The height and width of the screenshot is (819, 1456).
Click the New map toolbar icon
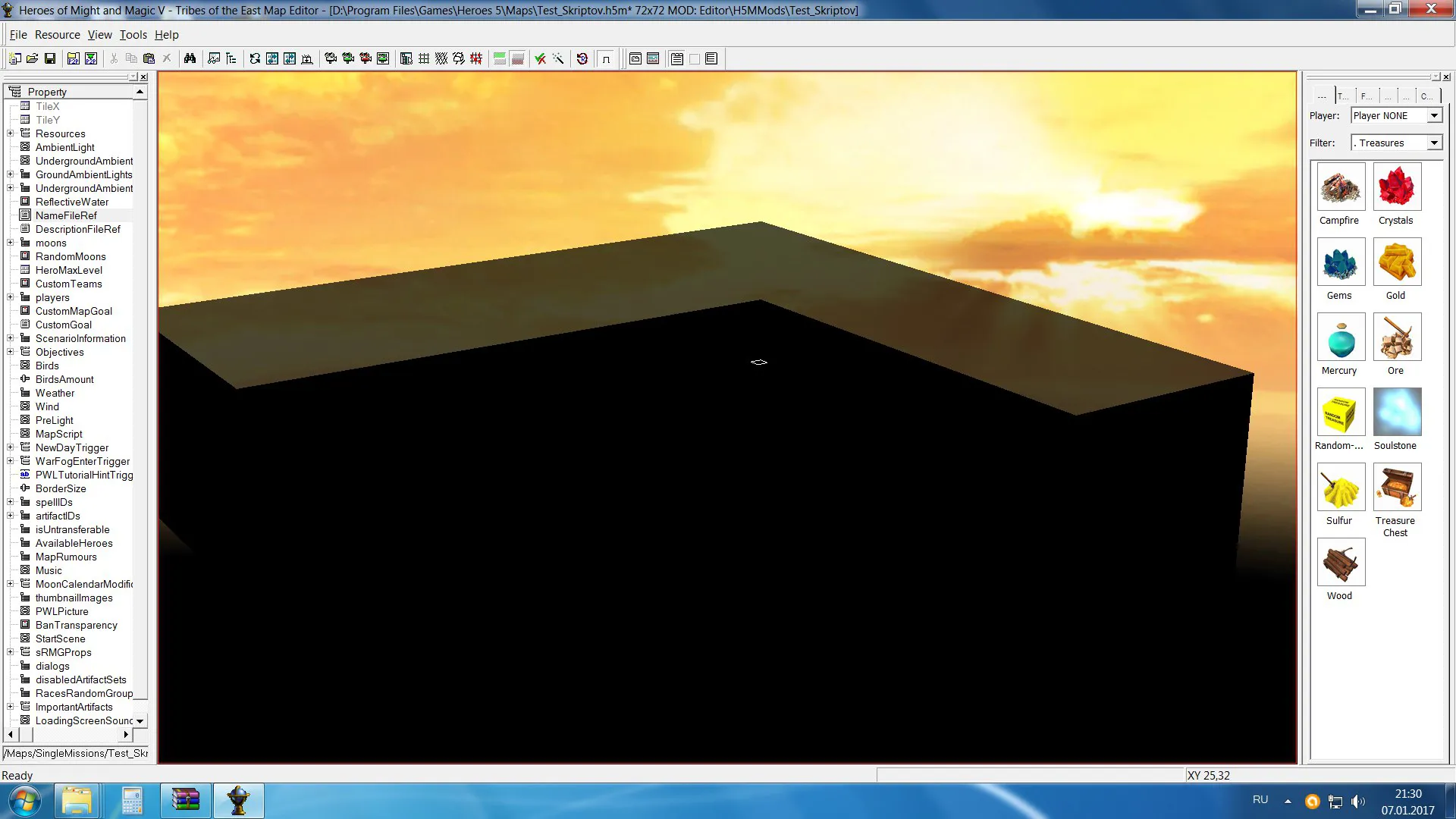15,58
